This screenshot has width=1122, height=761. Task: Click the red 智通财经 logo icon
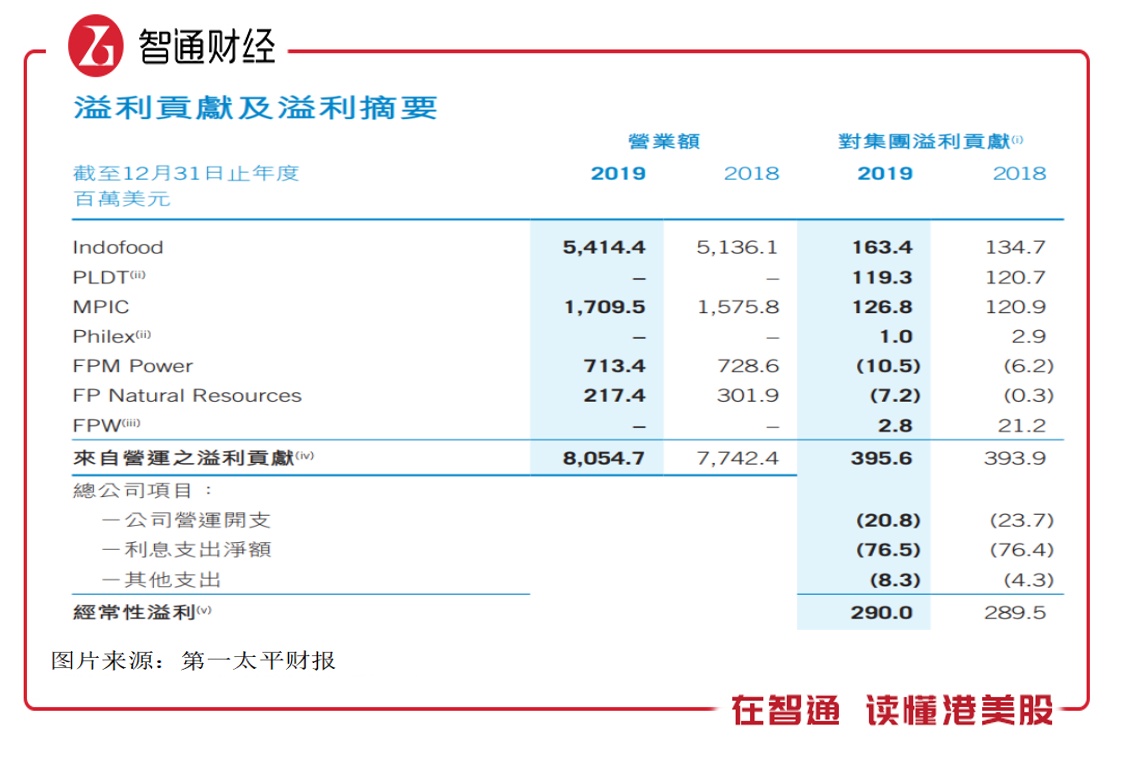coord(96,46)
